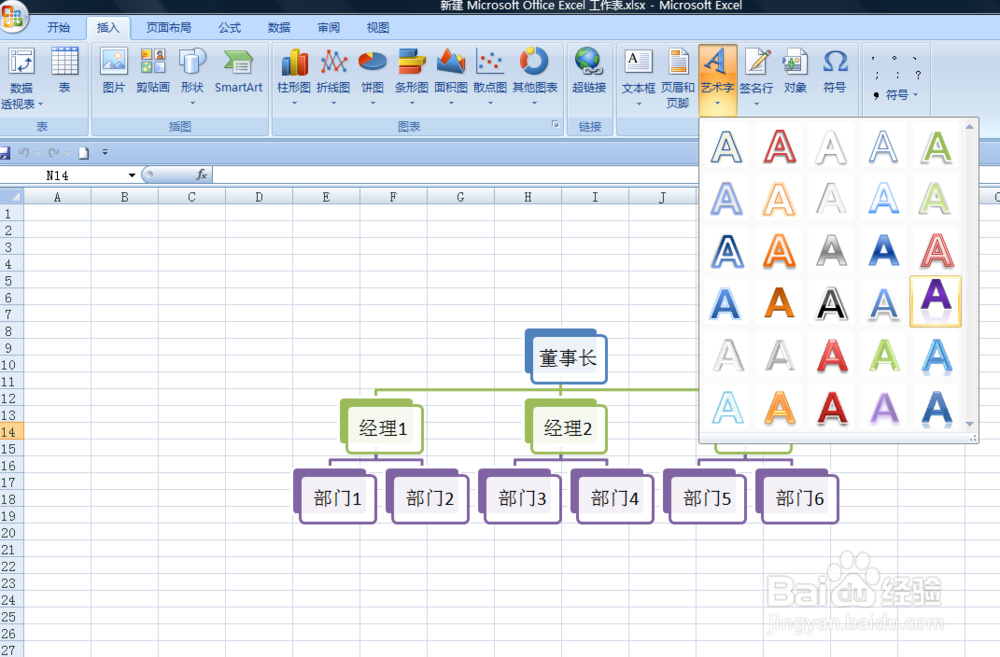Pick the solid dark orange WordArt in row four
The height and width of the screenshot is (657, 1000).
pyautogui.click(x=779, y=303)
